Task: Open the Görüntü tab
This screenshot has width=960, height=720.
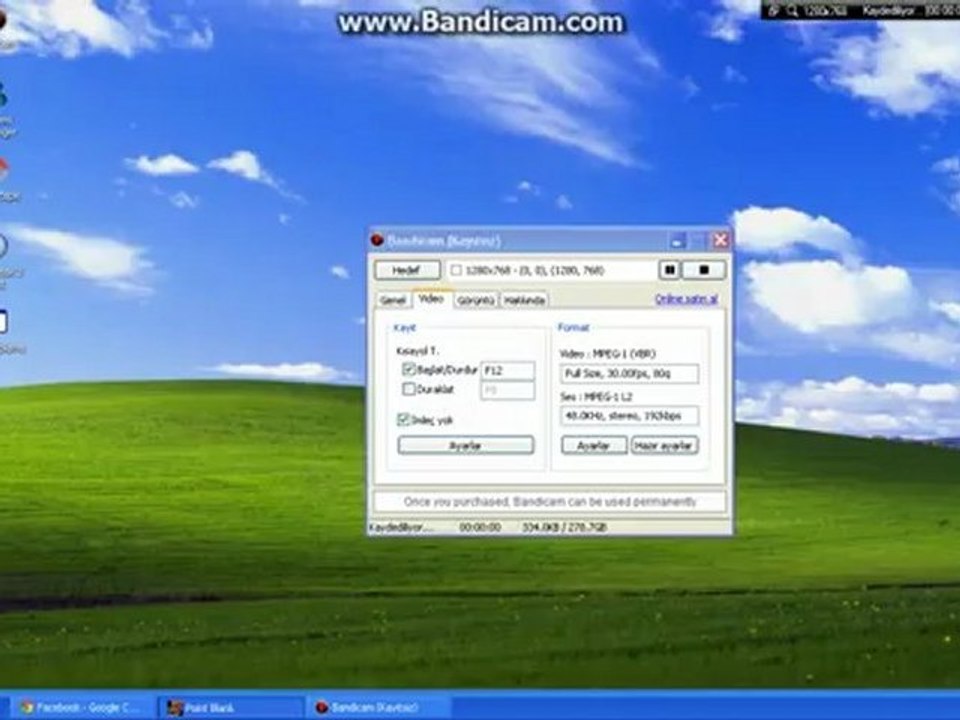Action: coord(476,300)
